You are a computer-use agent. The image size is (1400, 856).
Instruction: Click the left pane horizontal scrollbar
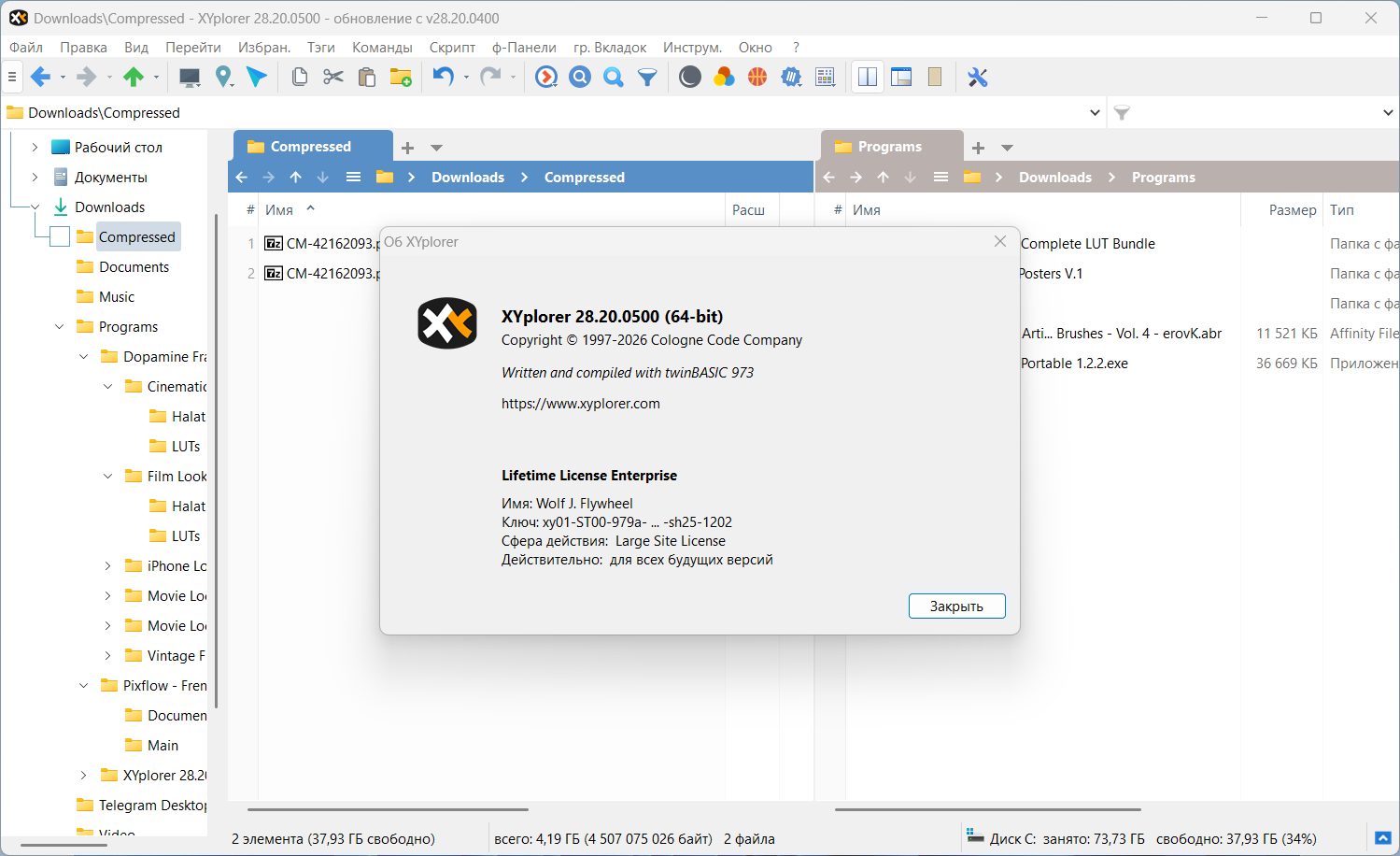tap(388, 809)
